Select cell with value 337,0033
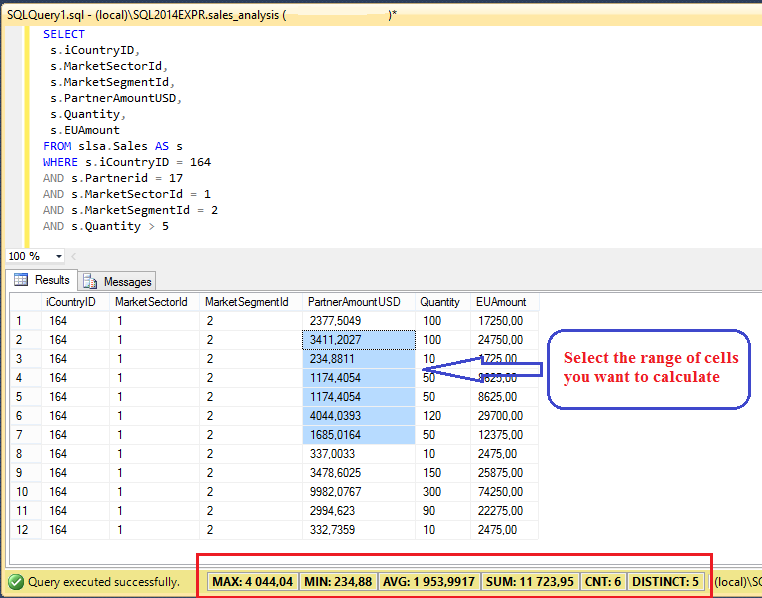Viewport: 762px width, 598px height. (x=359, y=453)
